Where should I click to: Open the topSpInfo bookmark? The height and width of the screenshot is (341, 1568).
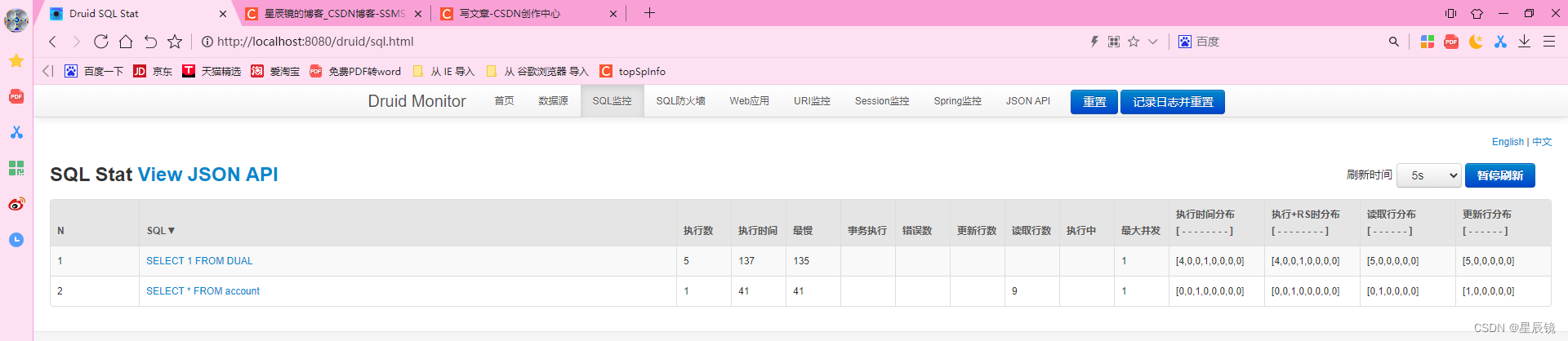point(633,71)
